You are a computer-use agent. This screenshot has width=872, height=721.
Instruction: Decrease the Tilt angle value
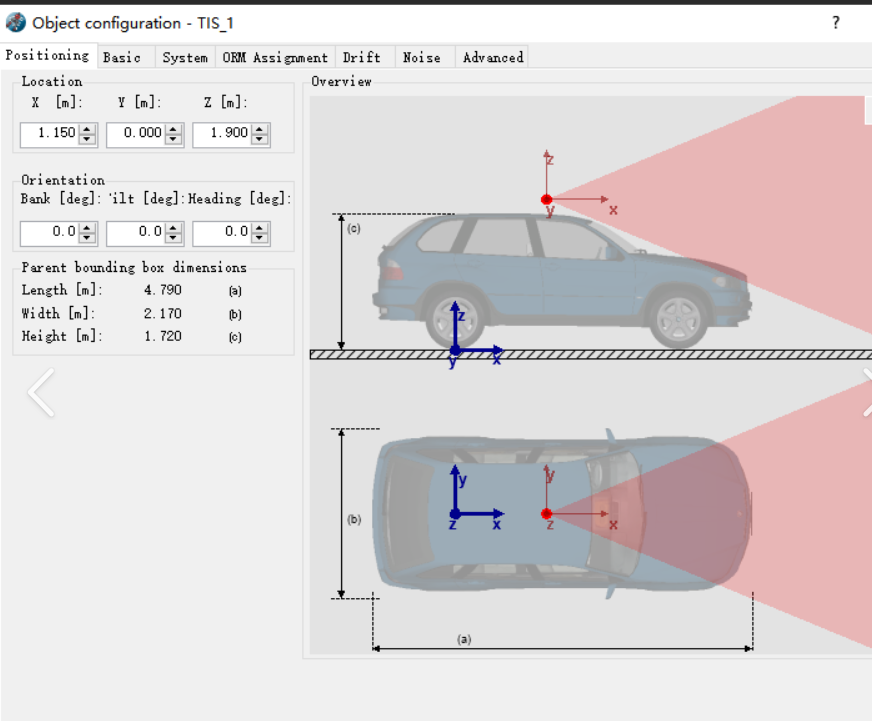pyautogui.click(x=174, y=238)
